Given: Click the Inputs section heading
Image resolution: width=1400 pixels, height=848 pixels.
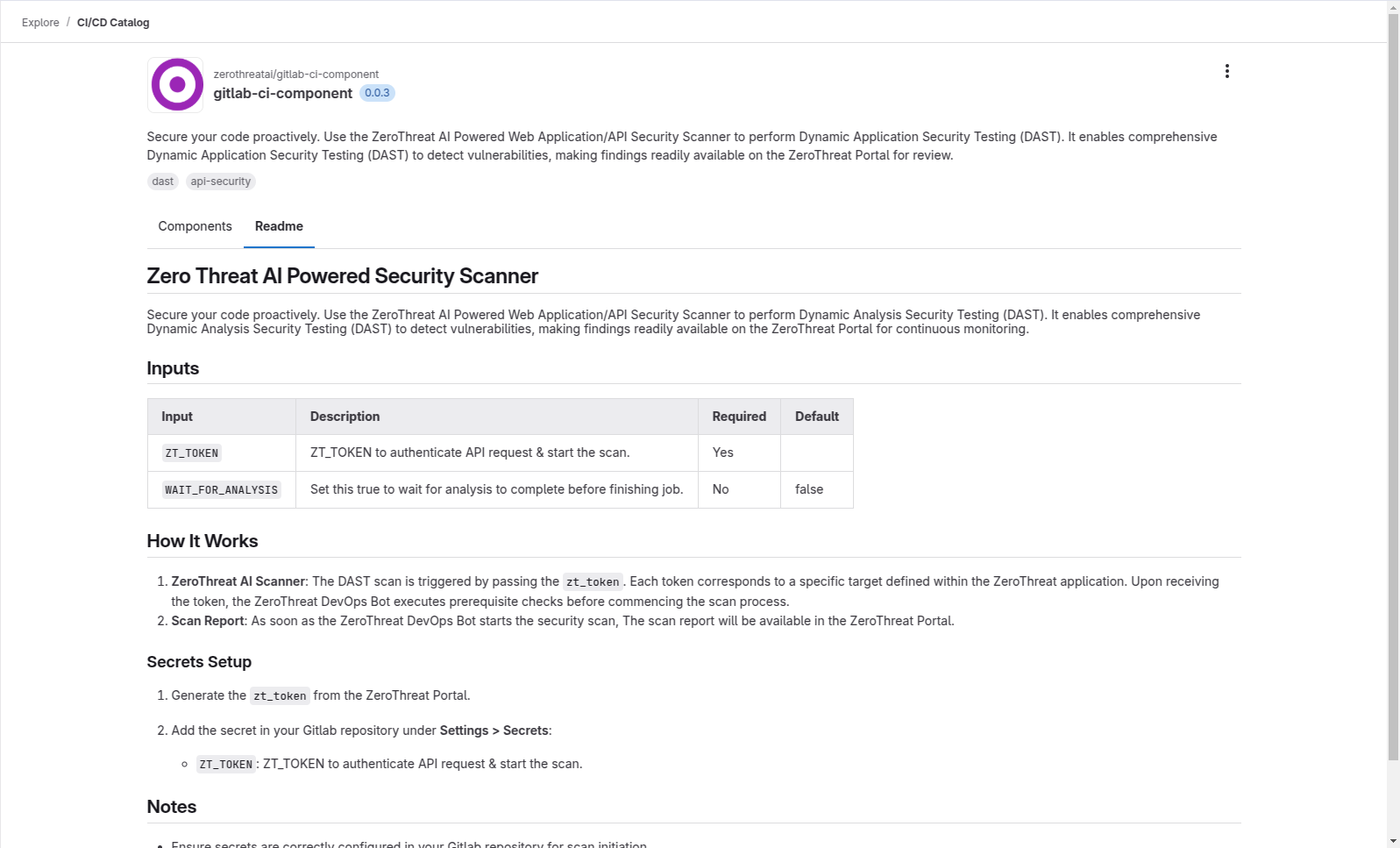Looking at the screenshot, I should click(x=173, y=368).
